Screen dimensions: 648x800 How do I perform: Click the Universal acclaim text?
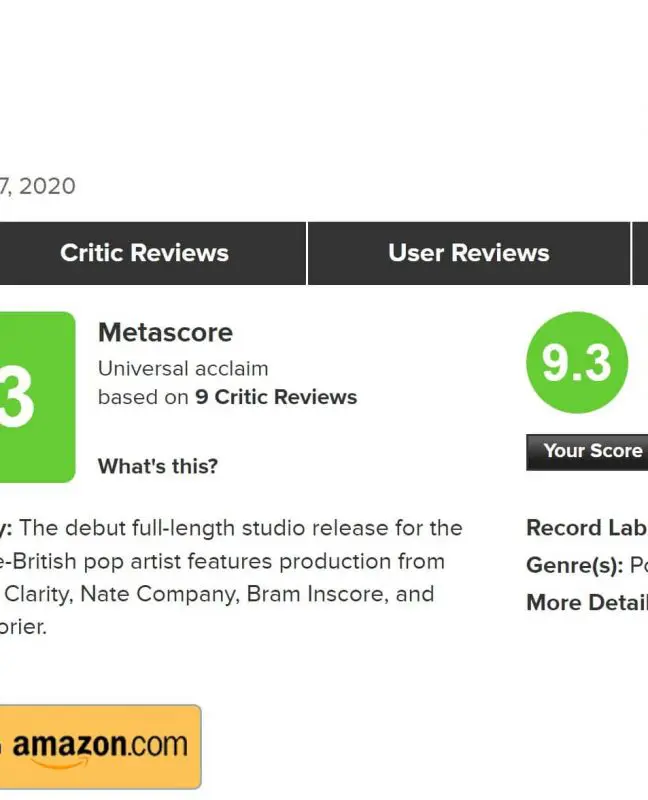183,368
